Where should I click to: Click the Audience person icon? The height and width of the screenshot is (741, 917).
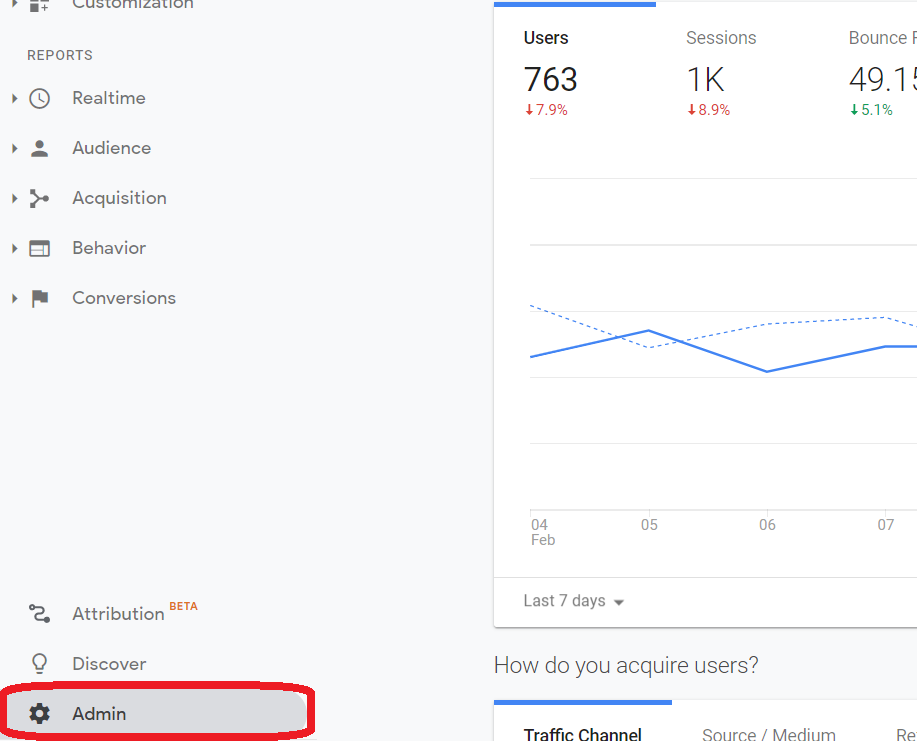tap(40, 149)
